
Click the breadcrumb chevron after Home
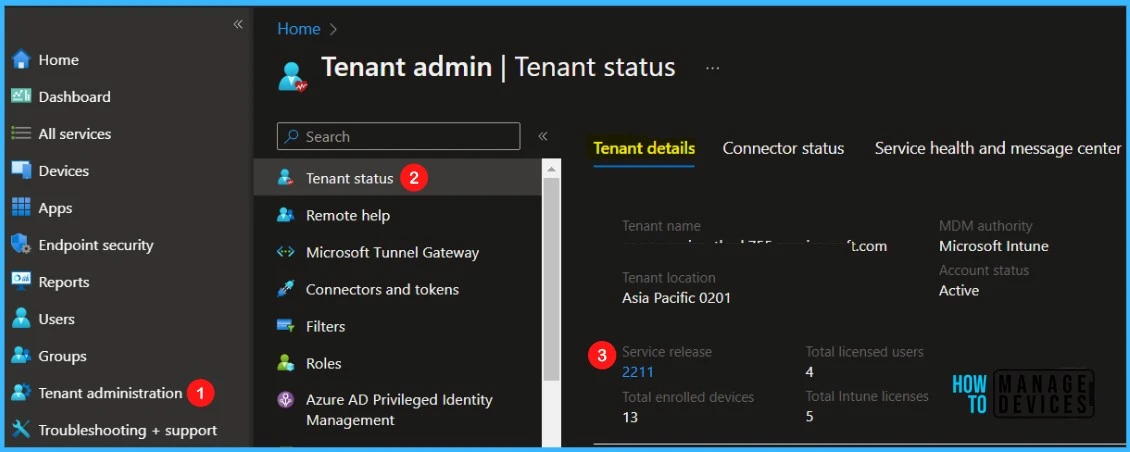(x=333, y=30)
